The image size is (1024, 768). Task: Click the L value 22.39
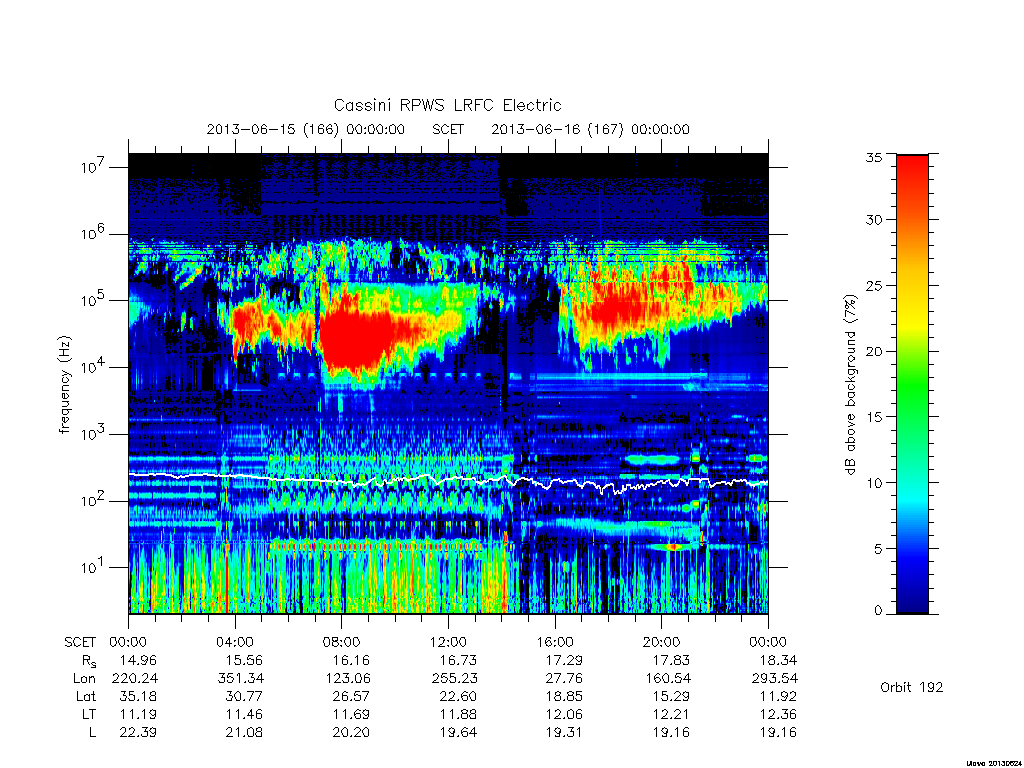[138, 732]
